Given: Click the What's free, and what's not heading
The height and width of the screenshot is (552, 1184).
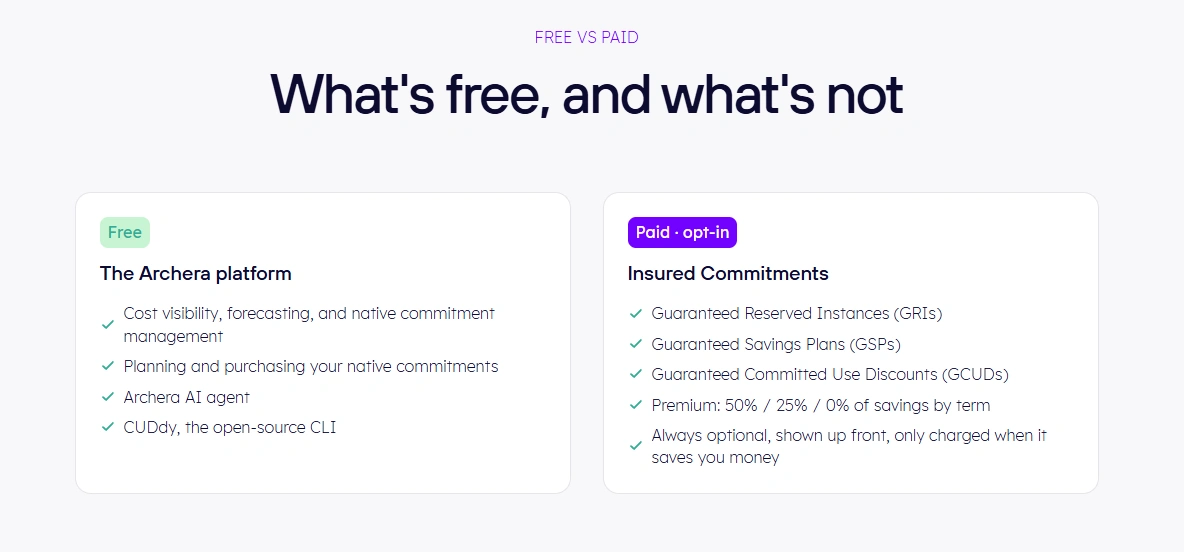Looking at the screenshot, I should tap(587, 94).
